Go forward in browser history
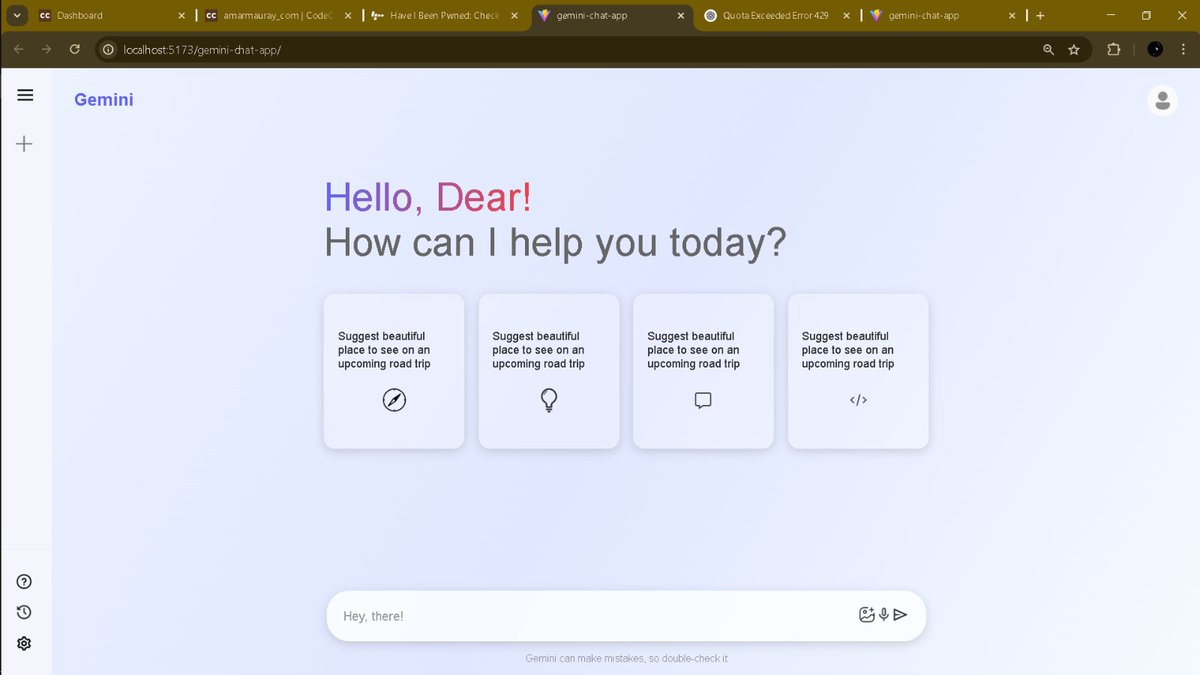The width and height of the screenshot is (1200, 675). 46,49
